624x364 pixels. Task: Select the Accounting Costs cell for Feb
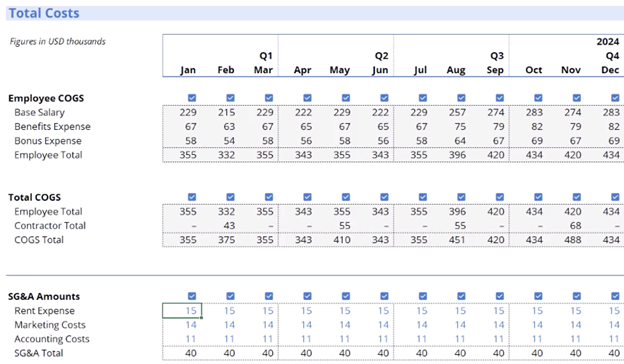220,339
